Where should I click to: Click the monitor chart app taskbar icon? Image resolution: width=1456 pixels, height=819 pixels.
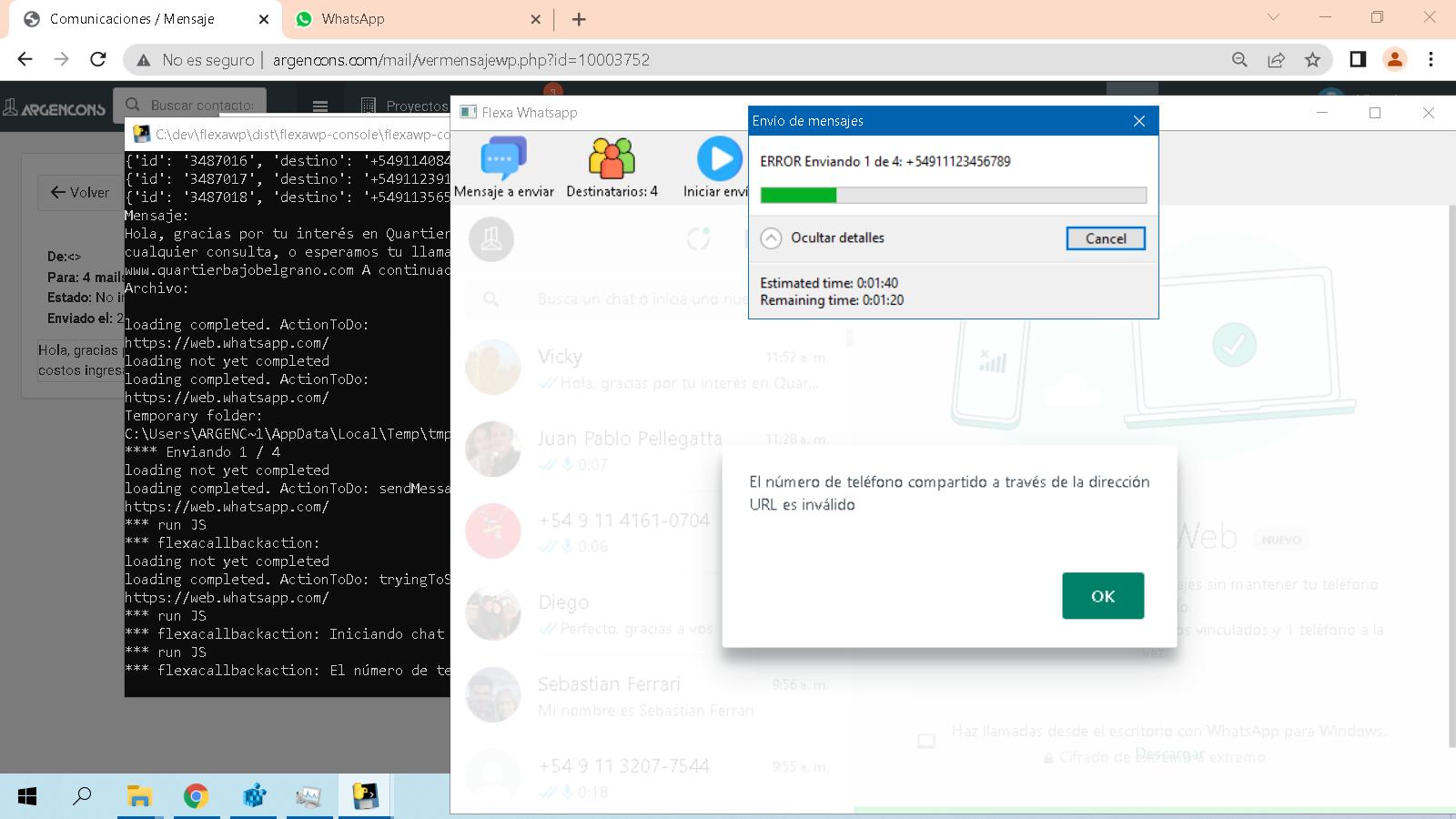[x=308, y=796]
